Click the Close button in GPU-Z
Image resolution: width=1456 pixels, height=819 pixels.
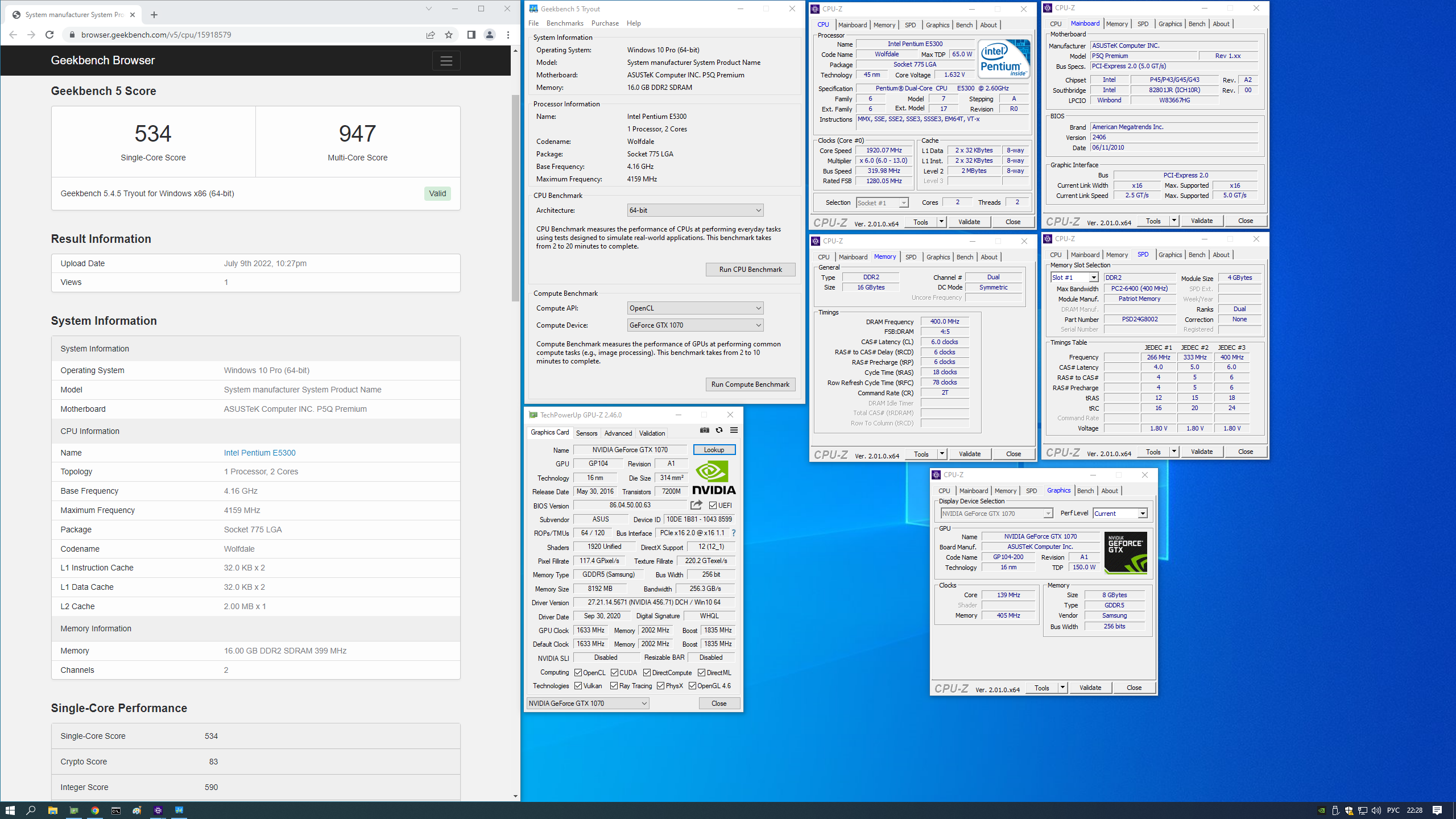(x=719, y=704)
